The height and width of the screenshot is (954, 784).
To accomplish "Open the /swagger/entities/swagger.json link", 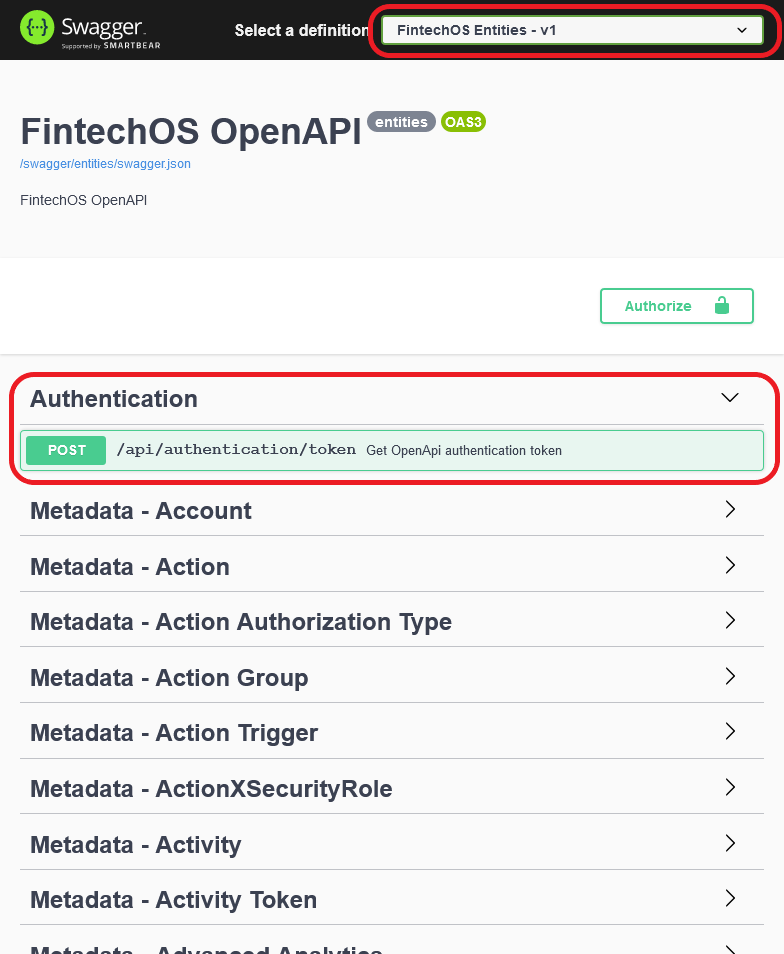I will coord(105,163).
